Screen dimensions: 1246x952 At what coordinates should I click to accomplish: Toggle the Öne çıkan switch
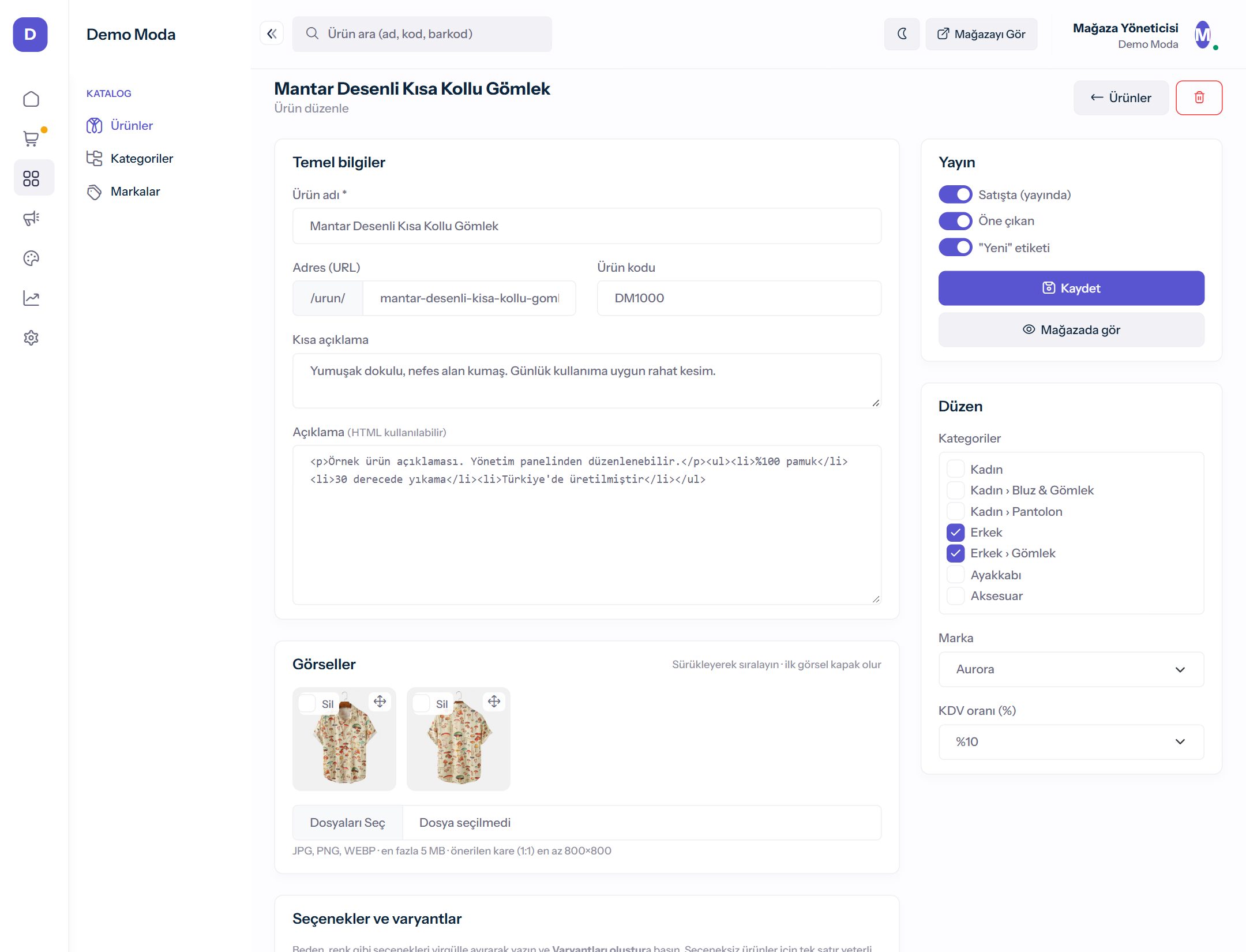[x=955, y=220]
